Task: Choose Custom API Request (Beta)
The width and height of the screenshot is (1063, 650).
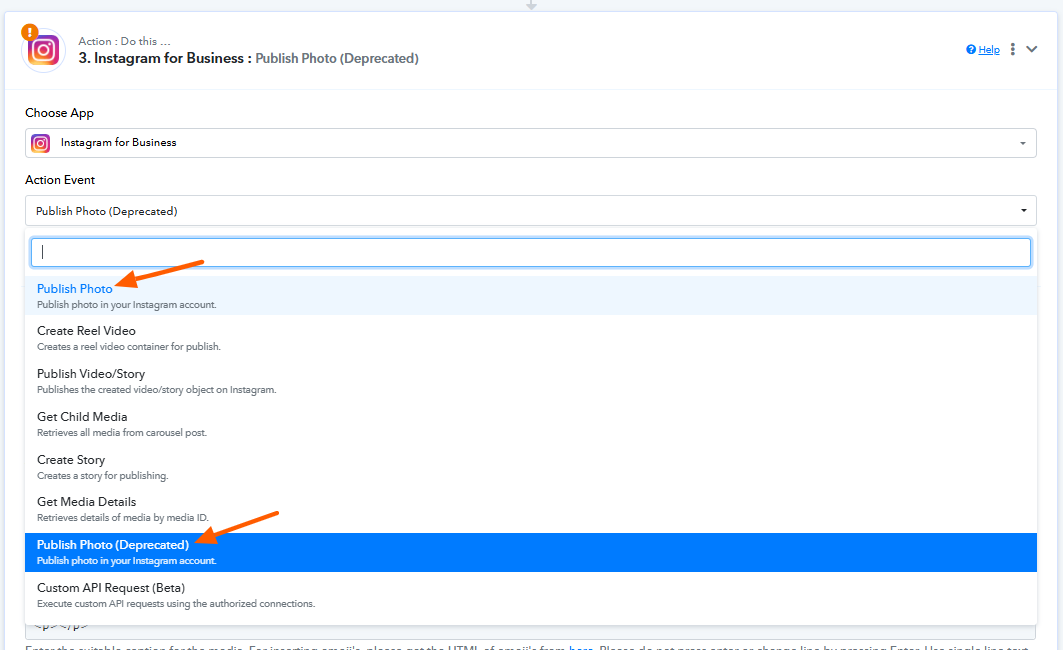Action: (111, 588)
